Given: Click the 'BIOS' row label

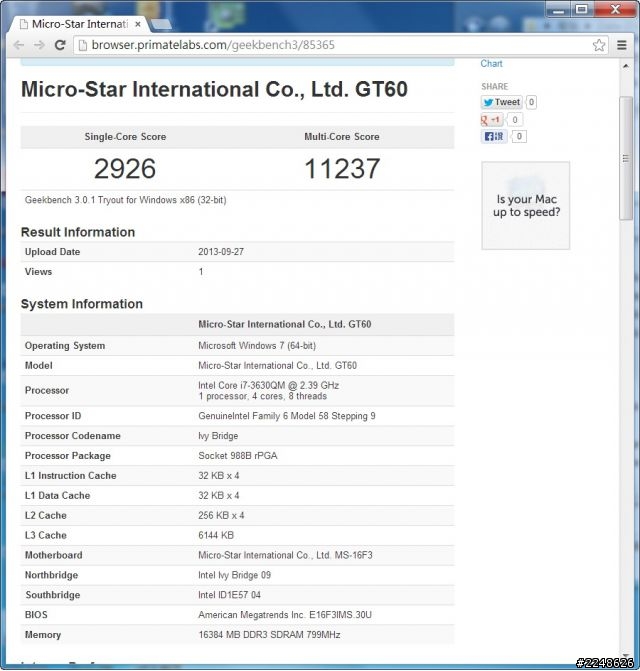Looking at the screenshot, I should coord(36,615).
